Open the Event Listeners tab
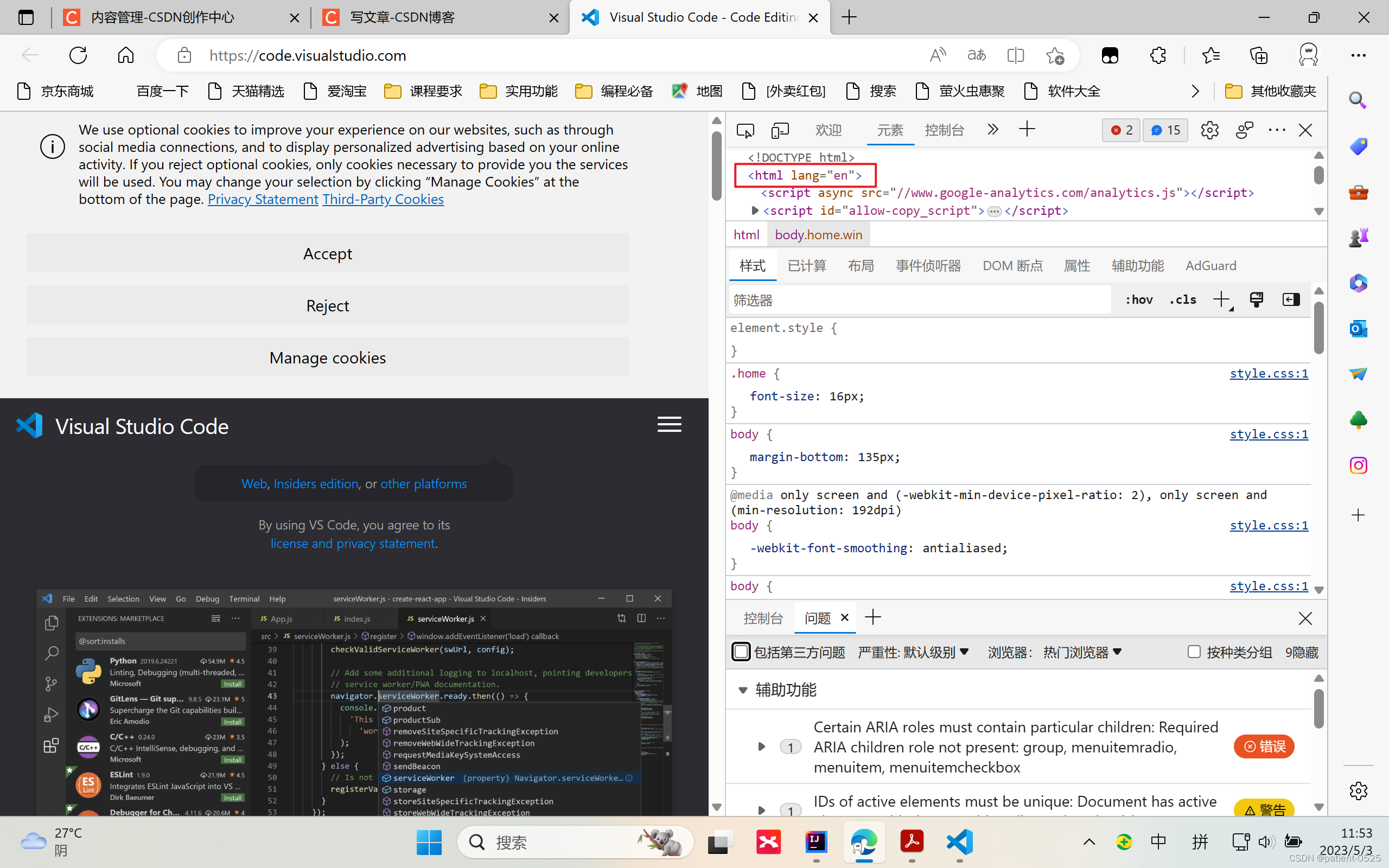 pyautogui.click(x=928, y=266)
